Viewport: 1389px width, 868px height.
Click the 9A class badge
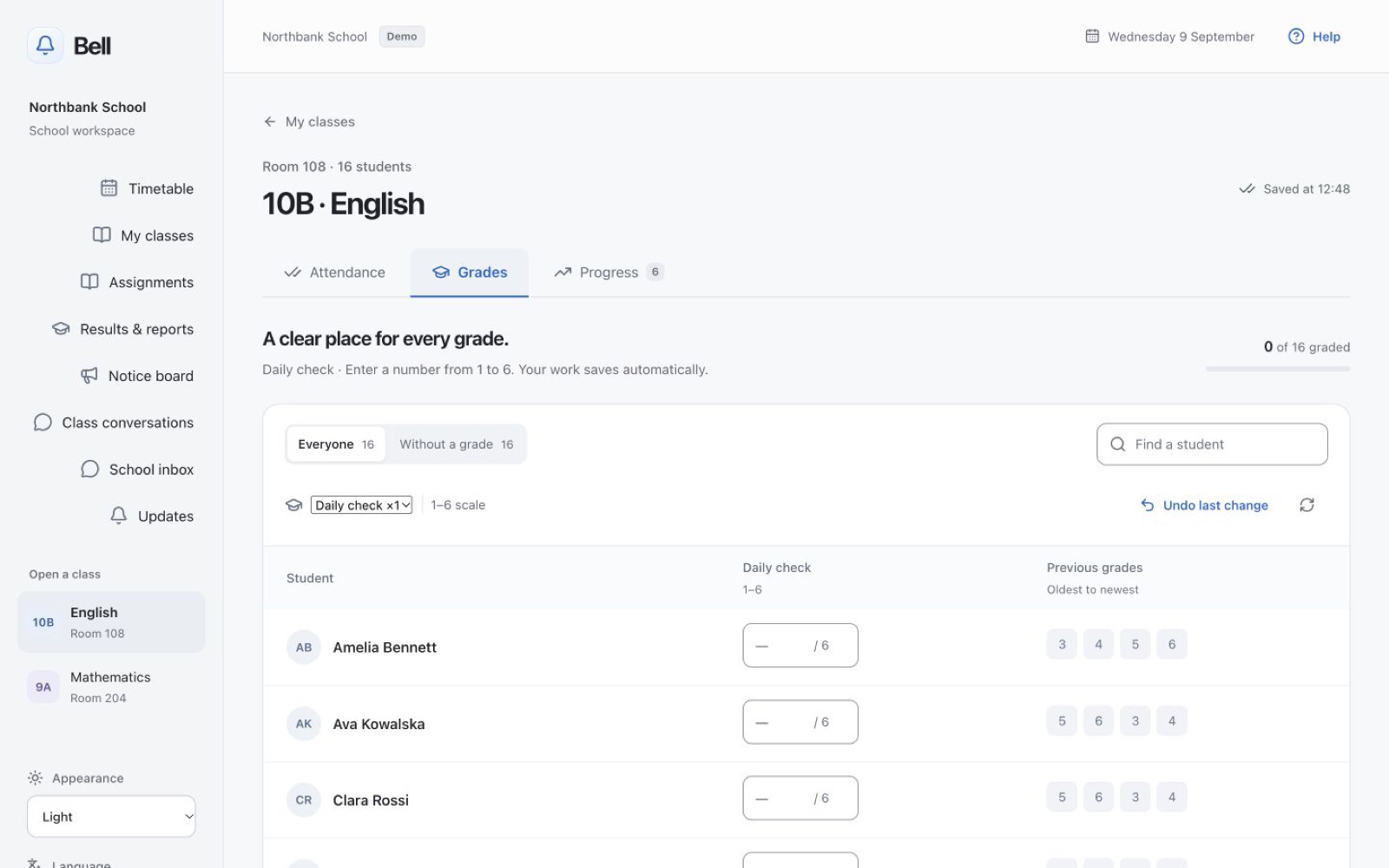(43, 687)
